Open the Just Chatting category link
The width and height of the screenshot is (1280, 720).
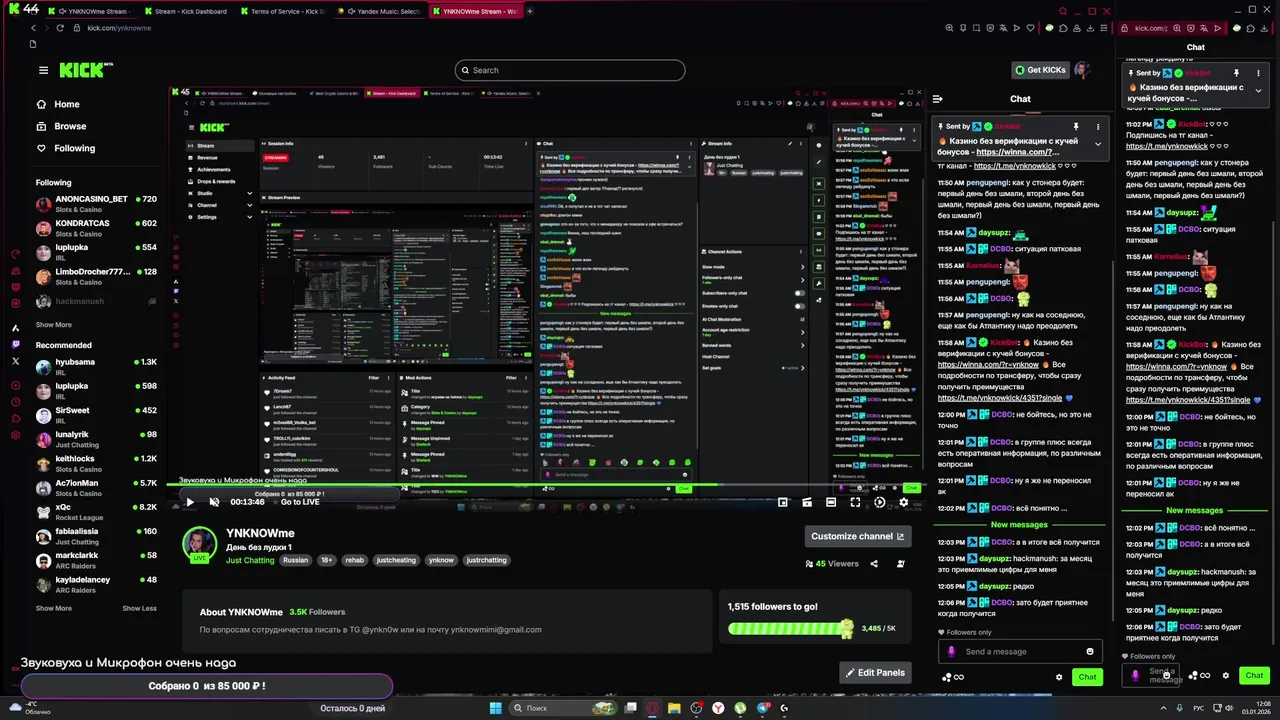(x=250, y=560)
